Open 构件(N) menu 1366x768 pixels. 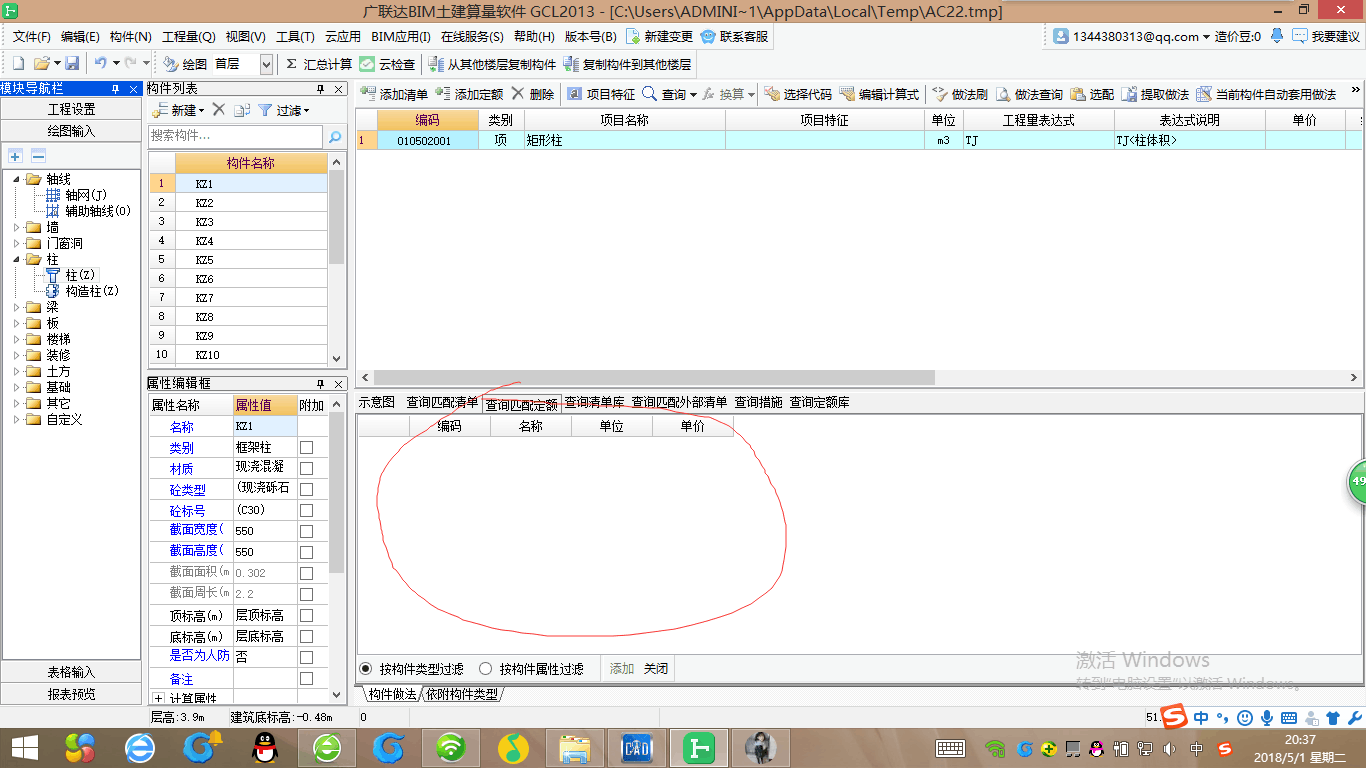[x=131, y=36]
